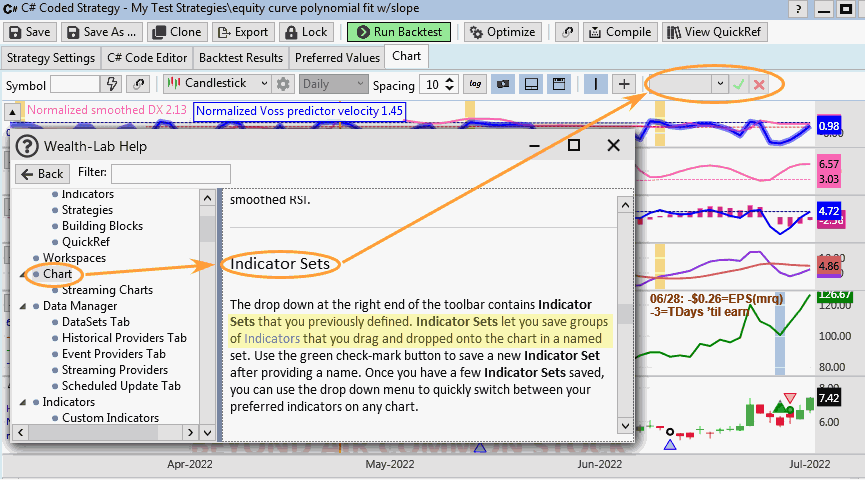Image resolution: width=865 pixels, height=480 pixels.
Task: Click the Clone strategy button
Action: (178, 32)
